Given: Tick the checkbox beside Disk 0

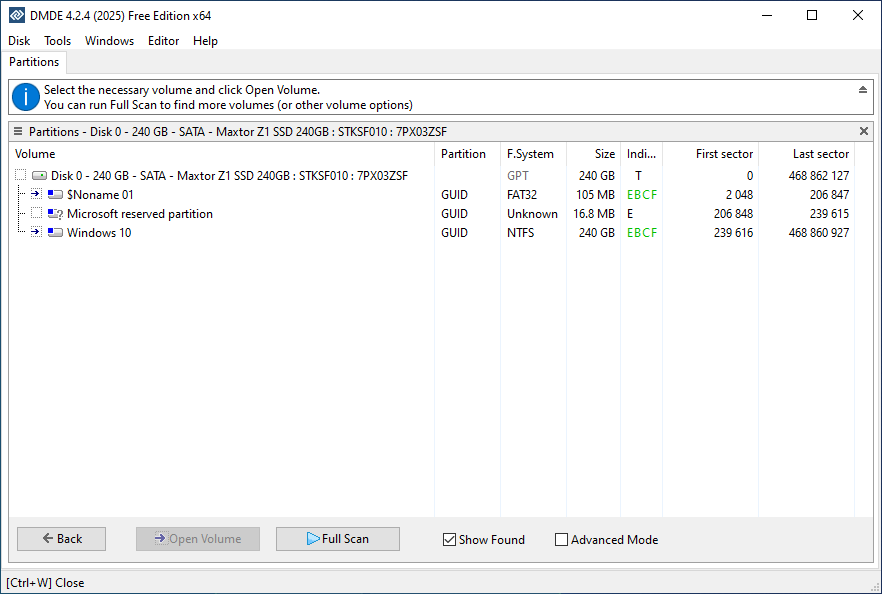Looking at the screenshot, I should [x=21, y=176].
